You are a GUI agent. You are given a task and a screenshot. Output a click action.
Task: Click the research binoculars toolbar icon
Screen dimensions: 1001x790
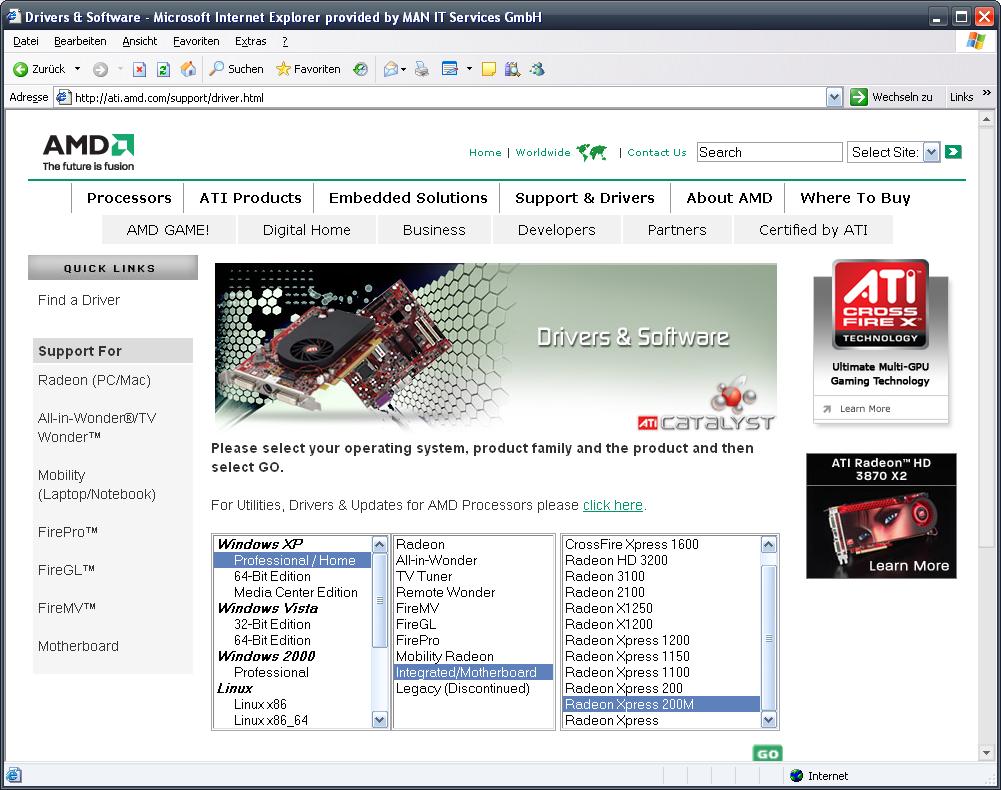[513, 69]
